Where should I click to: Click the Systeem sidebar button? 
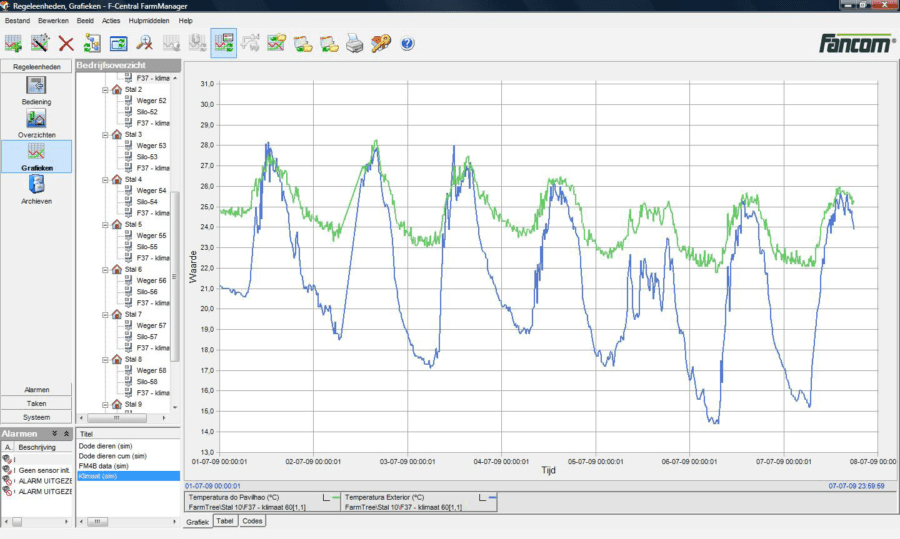[x=36, y=417]
